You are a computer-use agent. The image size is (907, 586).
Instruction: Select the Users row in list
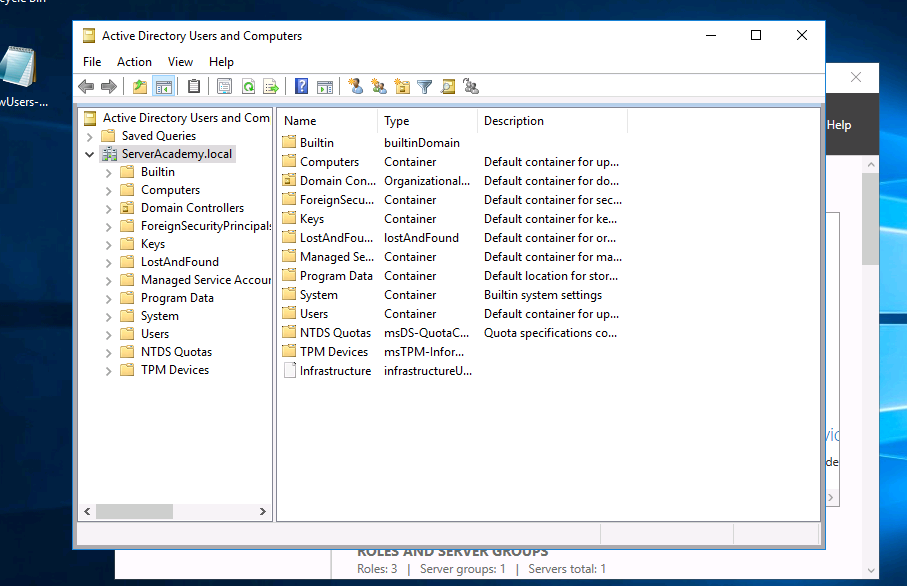tap(454, 314)
